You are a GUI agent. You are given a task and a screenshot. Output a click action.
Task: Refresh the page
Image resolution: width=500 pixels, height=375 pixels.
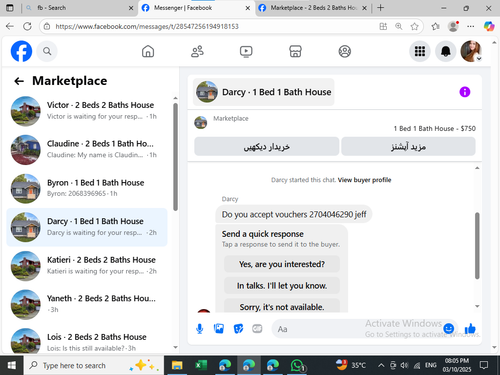27,26
